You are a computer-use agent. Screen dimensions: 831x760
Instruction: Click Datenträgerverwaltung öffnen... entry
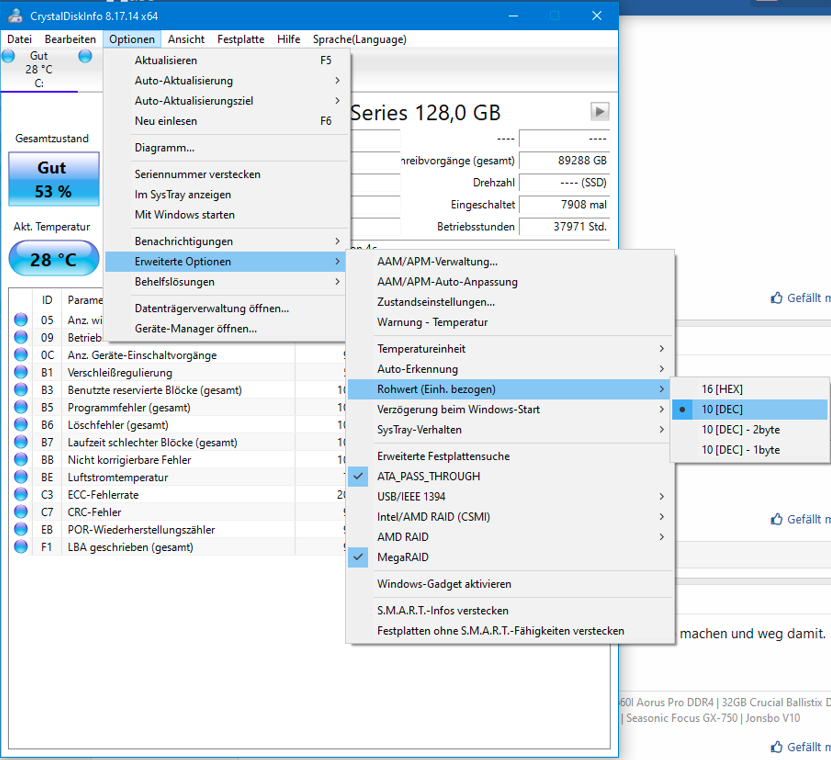click(x=226, y=308)
